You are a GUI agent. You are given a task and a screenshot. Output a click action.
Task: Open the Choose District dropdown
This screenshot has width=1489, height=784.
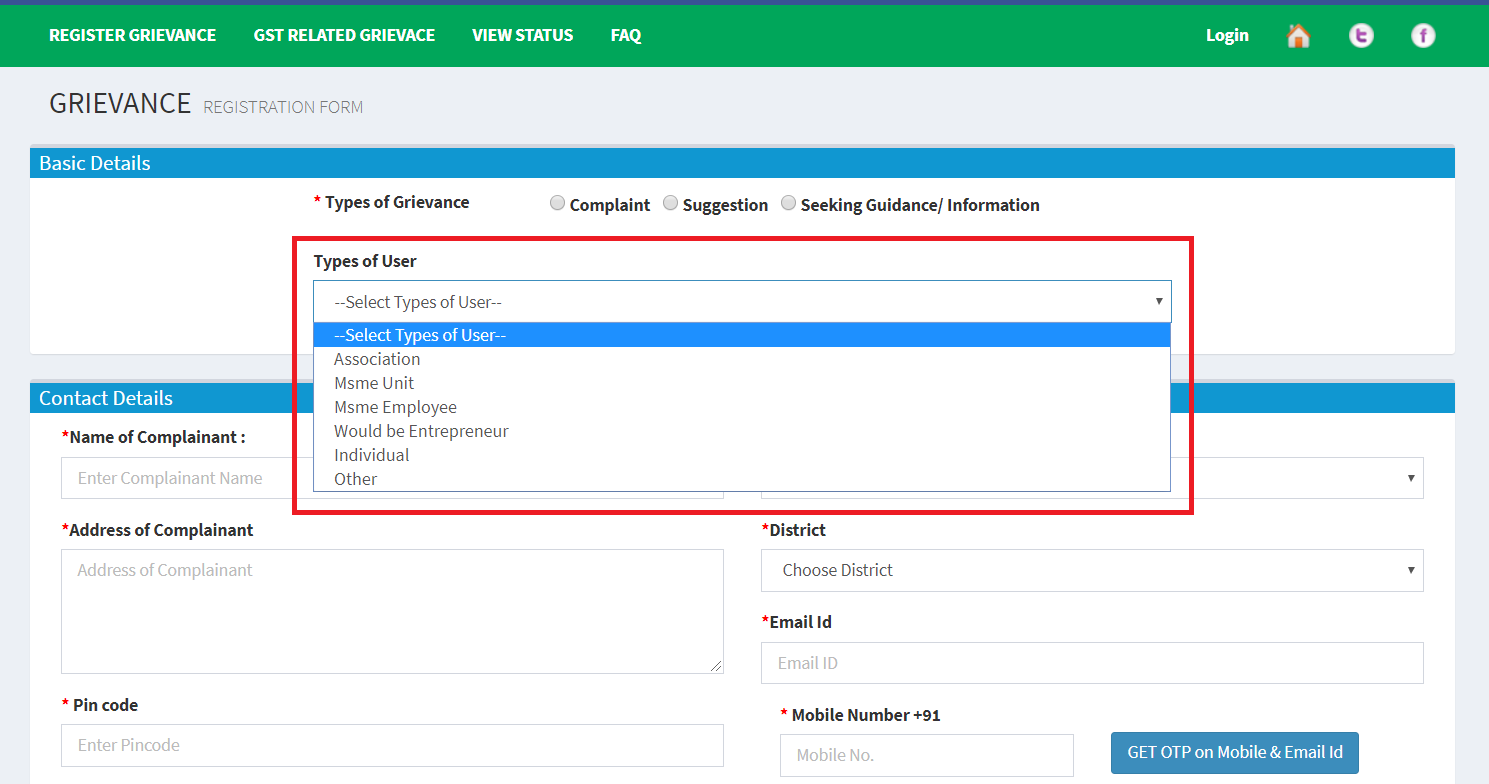(1091, 570)
